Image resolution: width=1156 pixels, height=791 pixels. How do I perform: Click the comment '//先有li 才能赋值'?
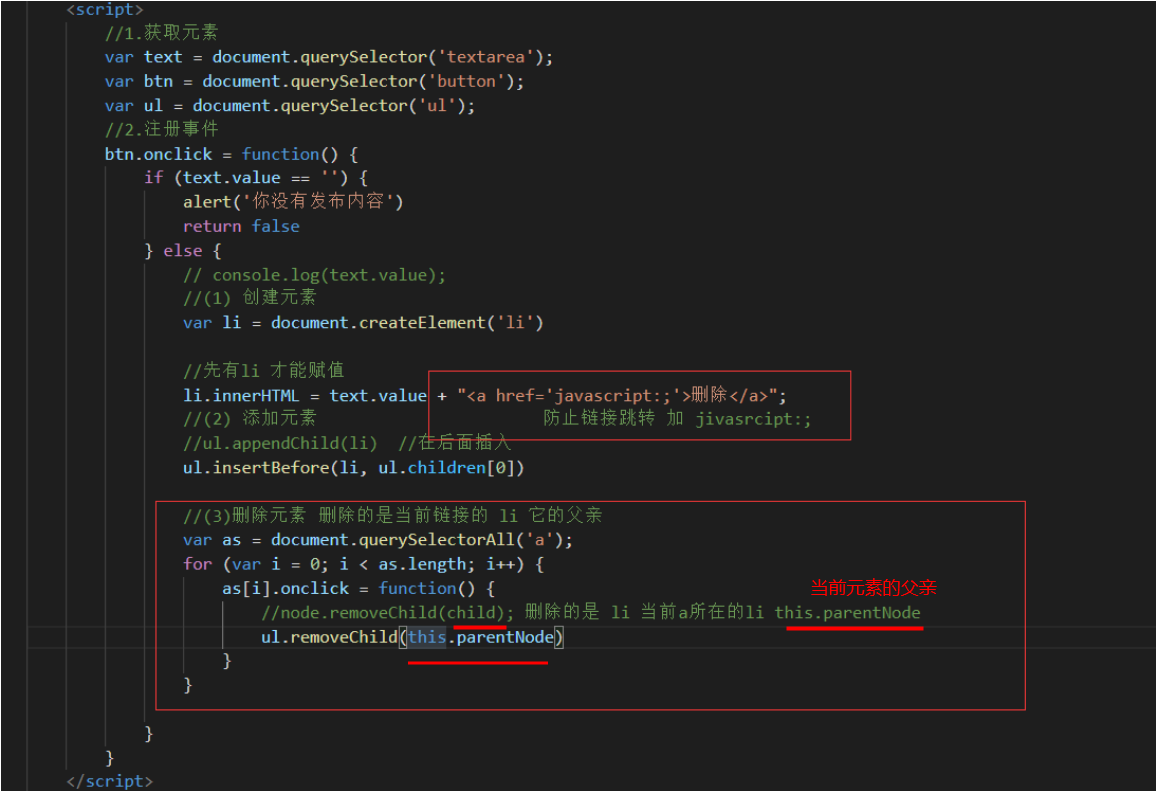tap(264, 370)
